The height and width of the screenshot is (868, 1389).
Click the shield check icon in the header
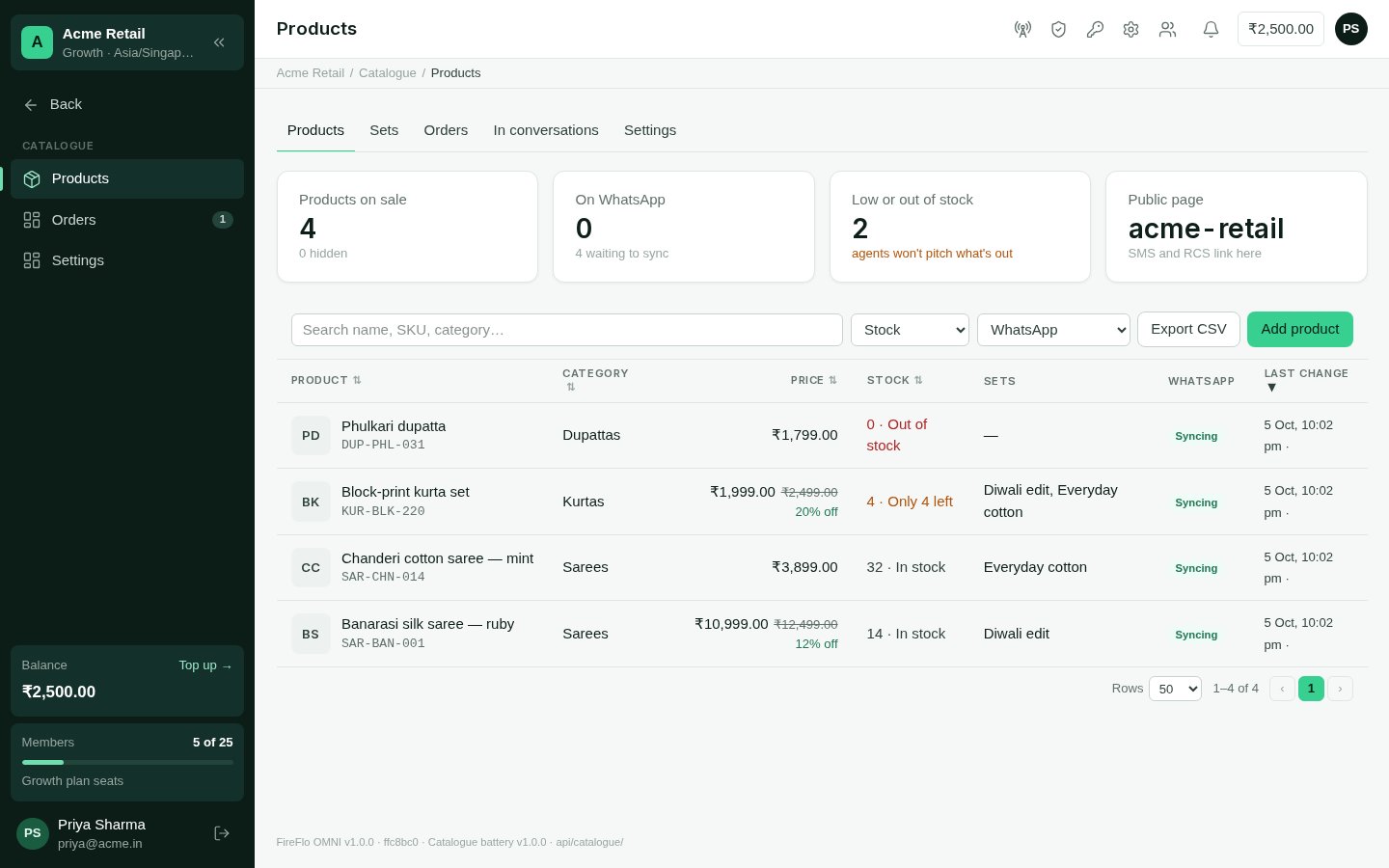click(x=1058, y=29)
